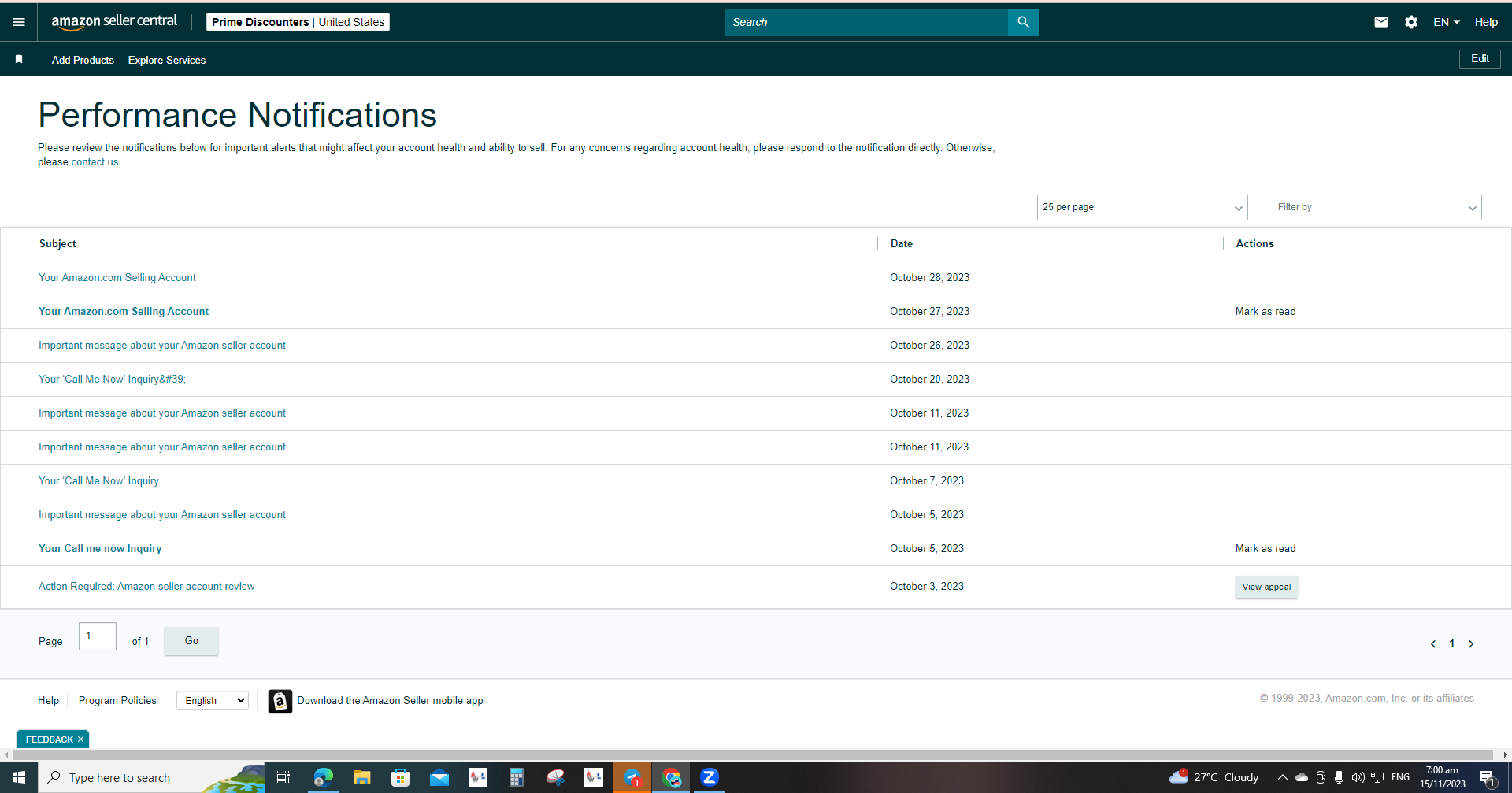
Task: Open Microsoft Store from the taskbar
Action: click(400, 778)
